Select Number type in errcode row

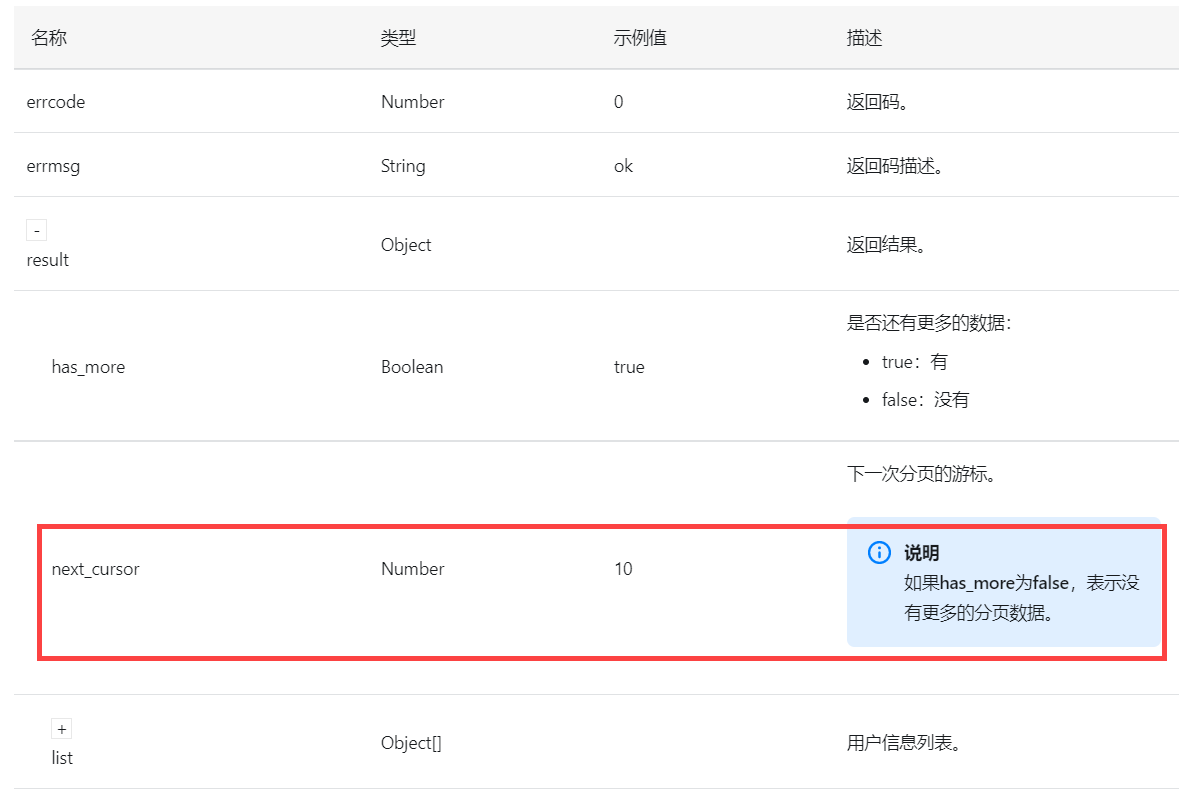[x=412, y=102]
